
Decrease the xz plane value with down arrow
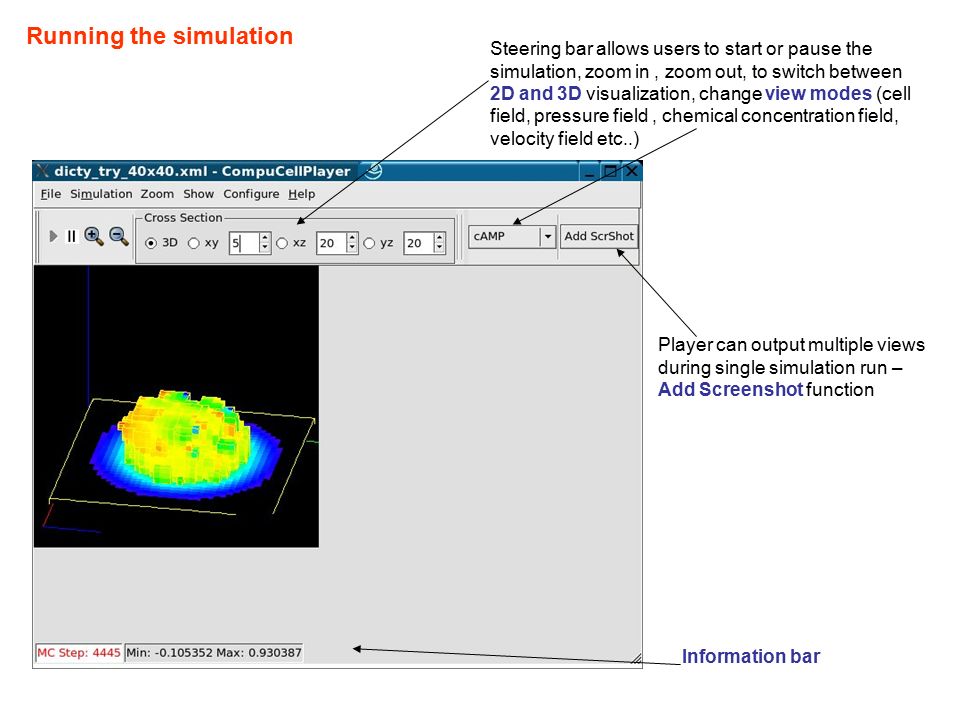point(352,248)
